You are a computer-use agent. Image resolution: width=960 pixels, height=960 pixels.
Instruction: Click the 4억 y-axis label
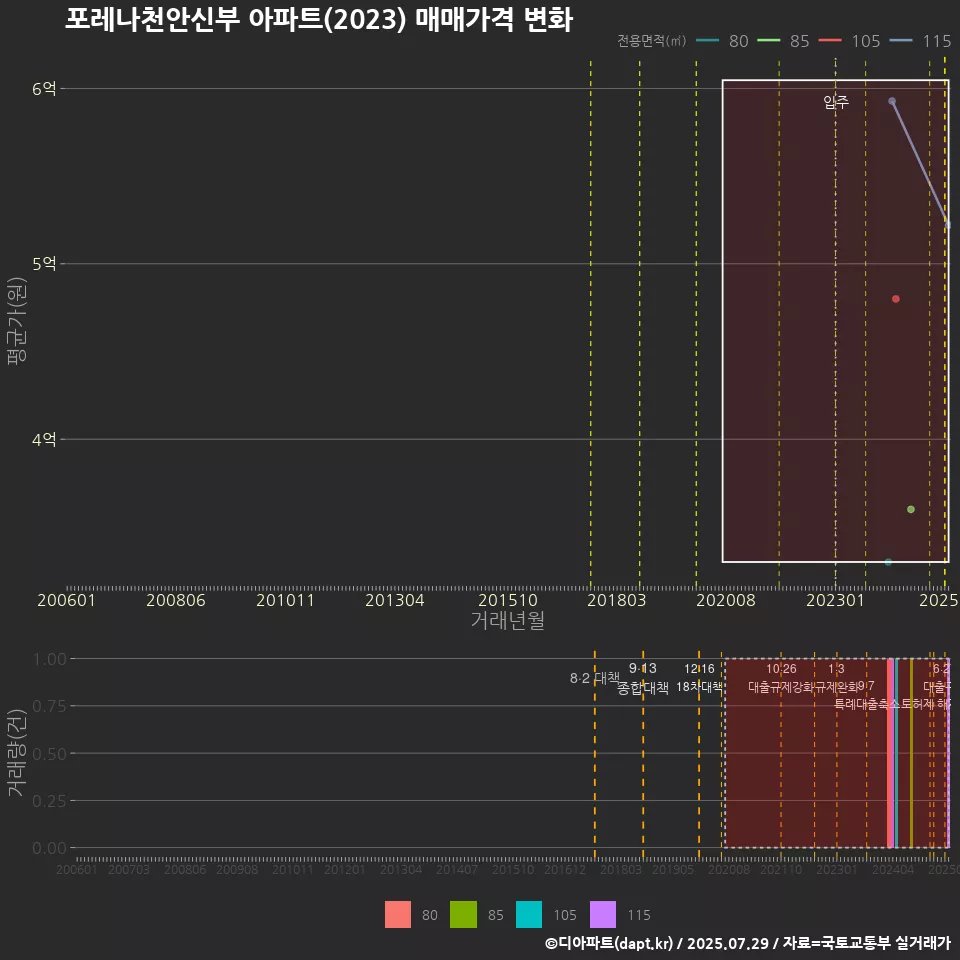[x=44, y=439]
